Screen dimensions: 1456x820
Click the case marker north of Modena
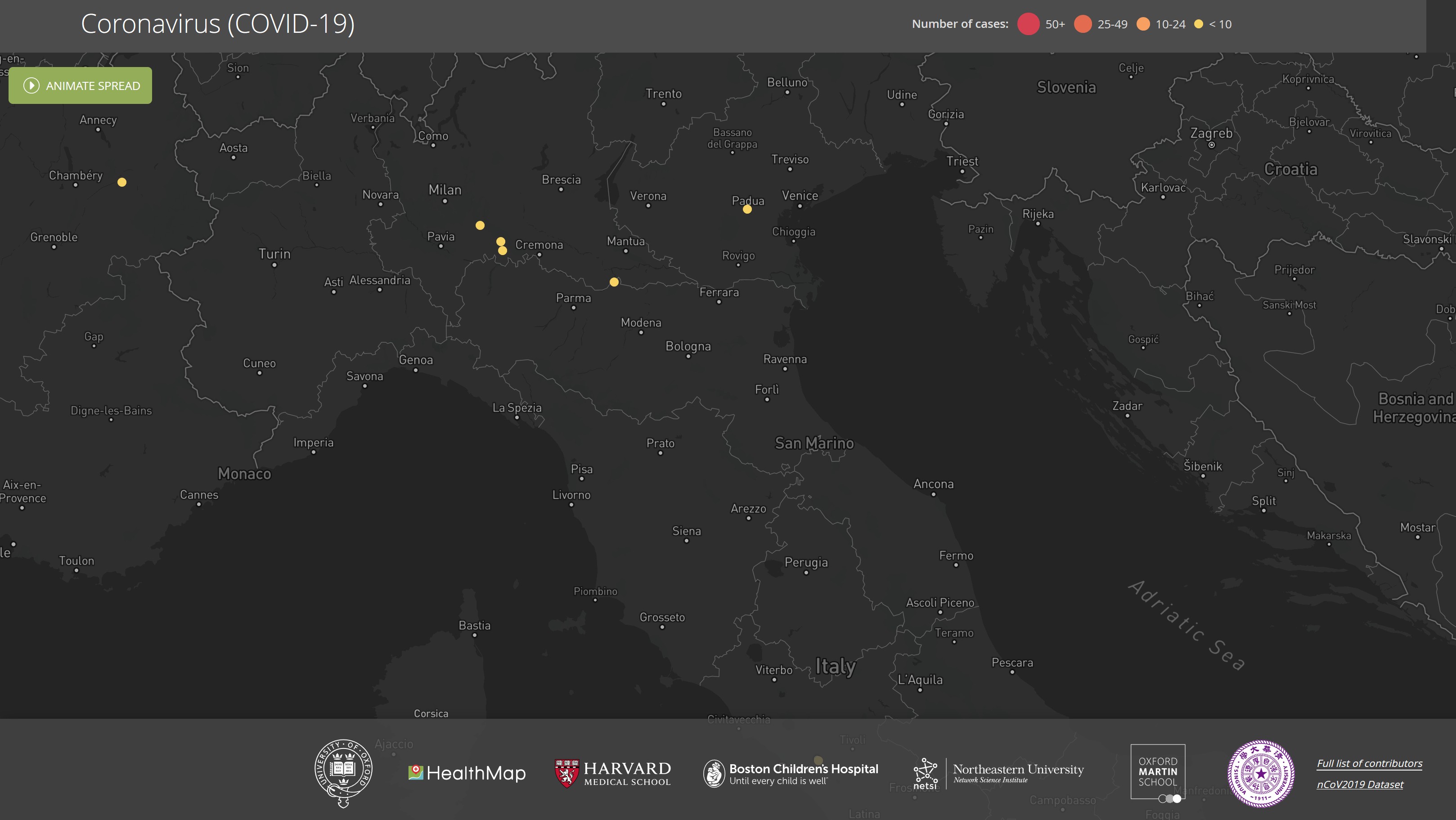(614, 282)
